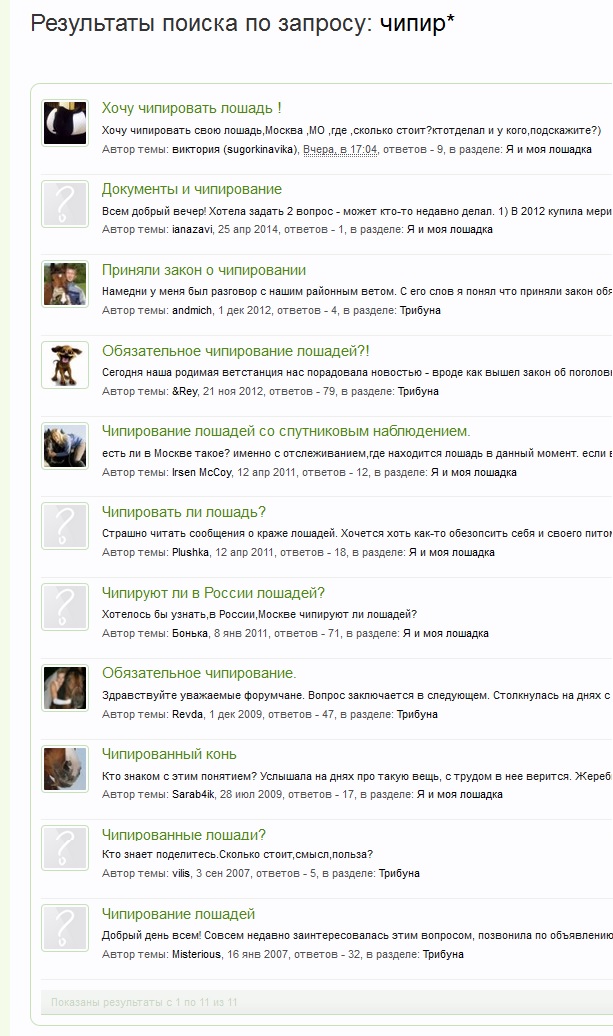Click author Misterious profile link
The image size is (613, 1036).
pyautogui.click(x=196, y=954)
